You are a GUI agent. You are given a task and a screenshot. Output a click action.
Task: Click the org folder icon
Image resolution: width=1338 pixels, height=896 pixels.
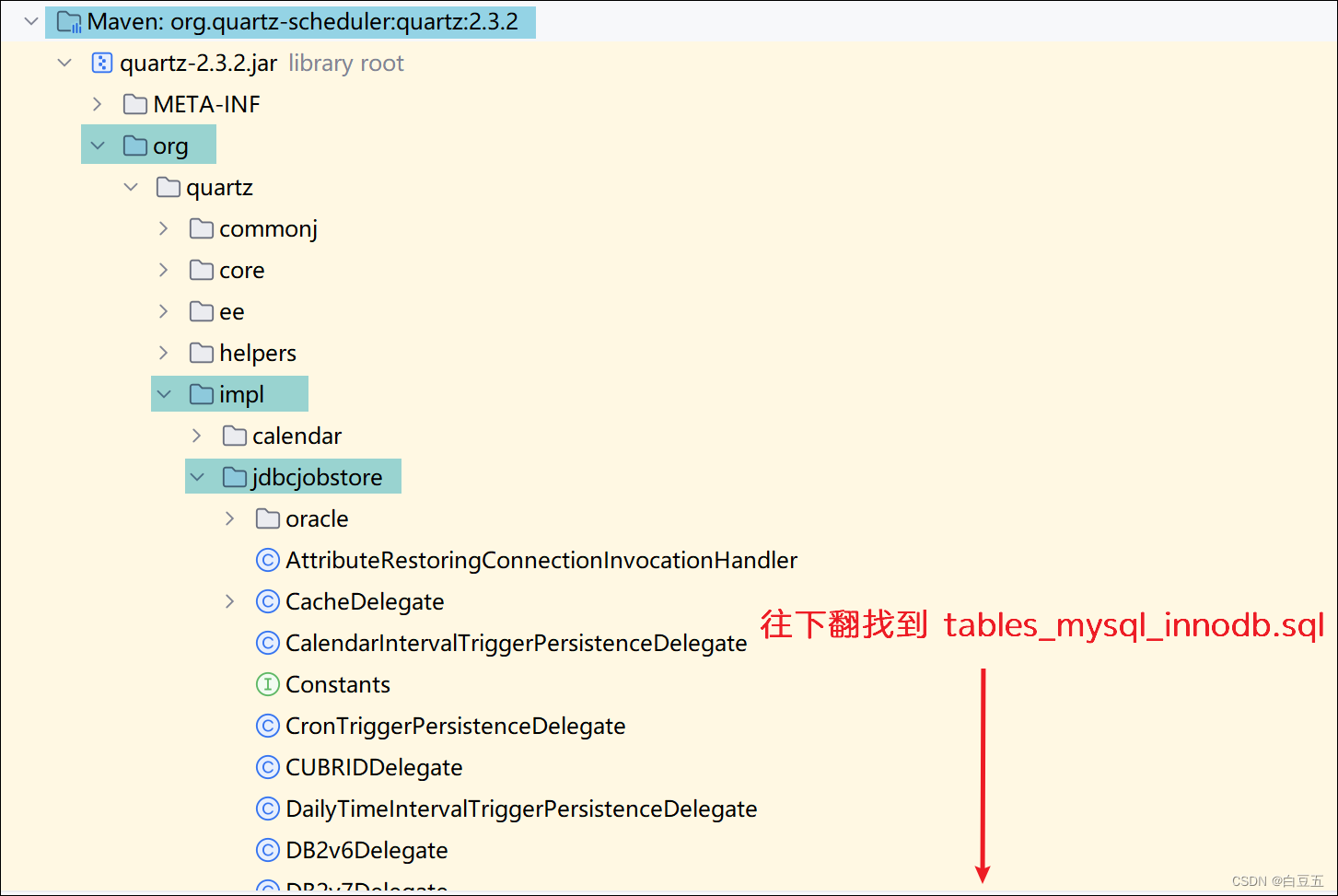(x=135, y=145)
